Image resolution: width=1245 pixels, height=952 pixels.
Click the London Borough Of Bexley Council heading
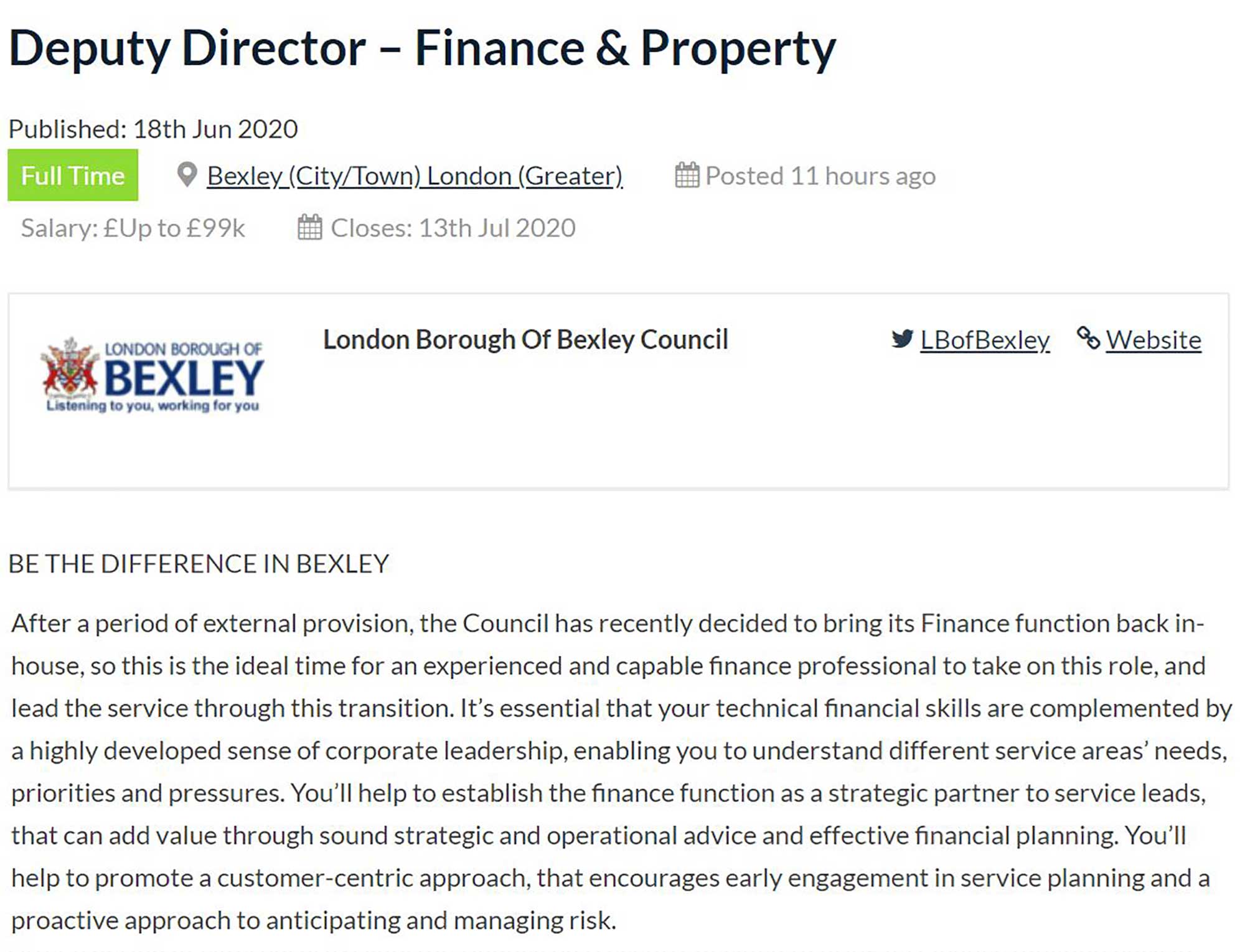click(x=525, y=340)
